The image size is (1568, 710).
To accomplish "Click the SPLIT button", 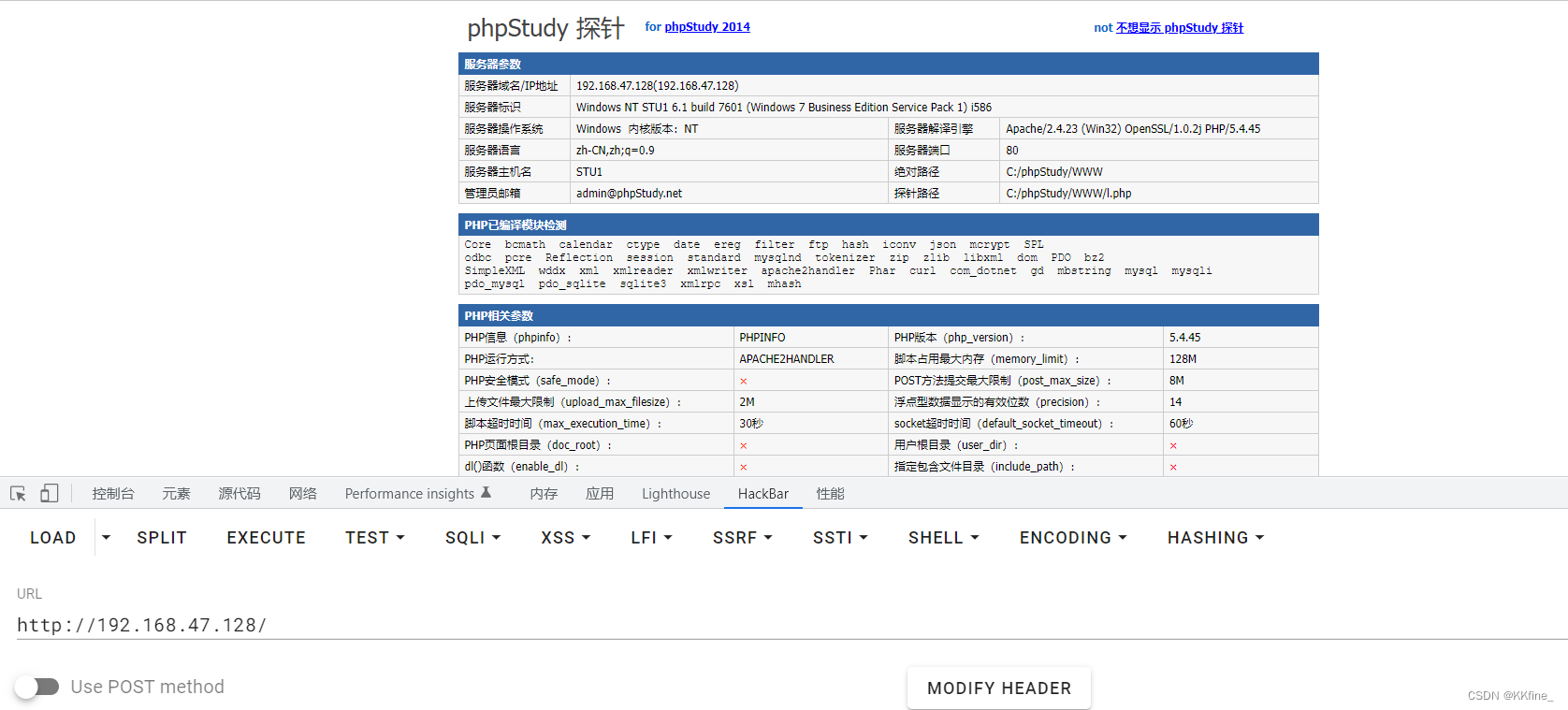I will coord(162,538).
